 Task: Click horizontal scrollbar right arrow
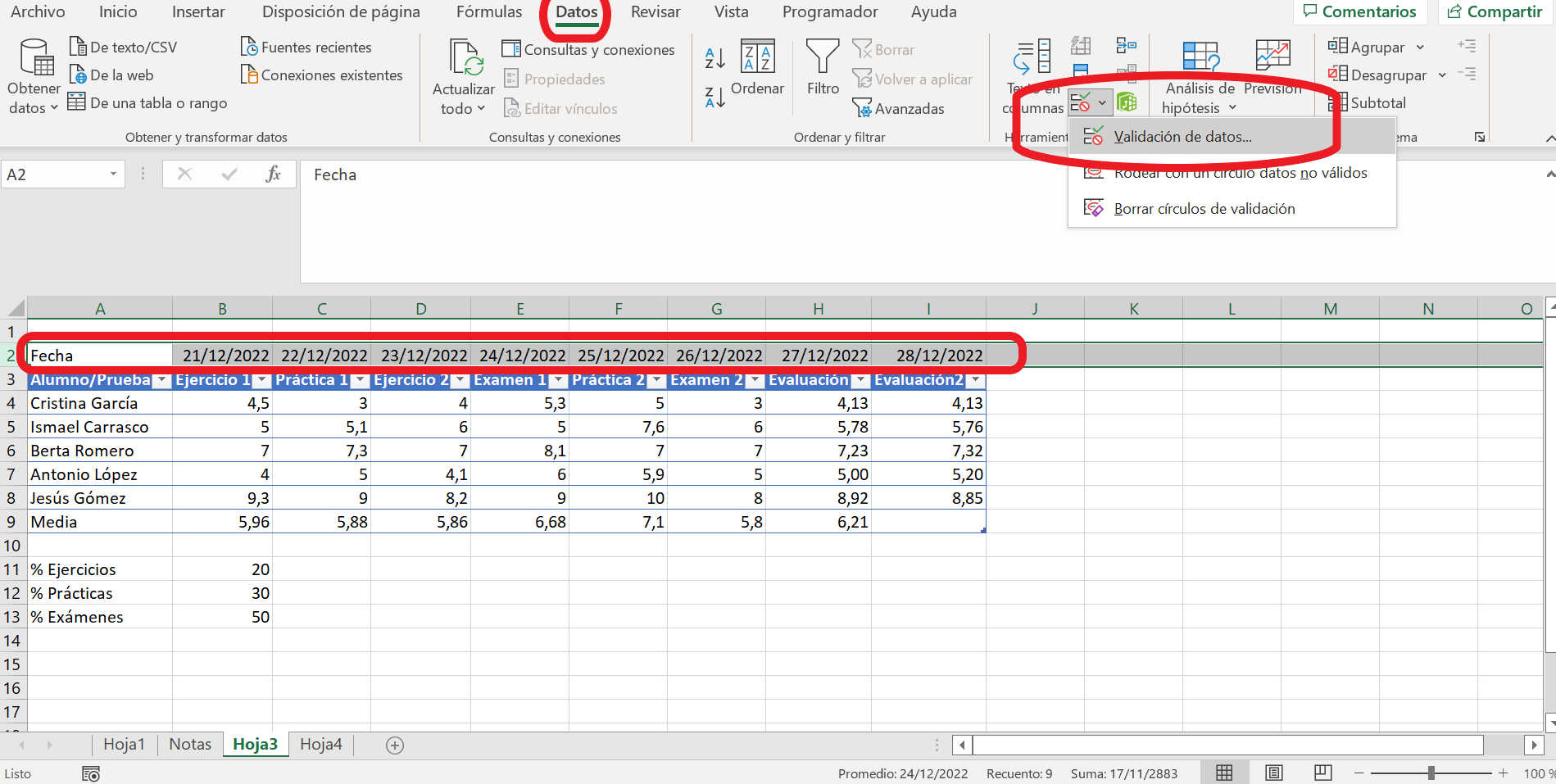1534,745
